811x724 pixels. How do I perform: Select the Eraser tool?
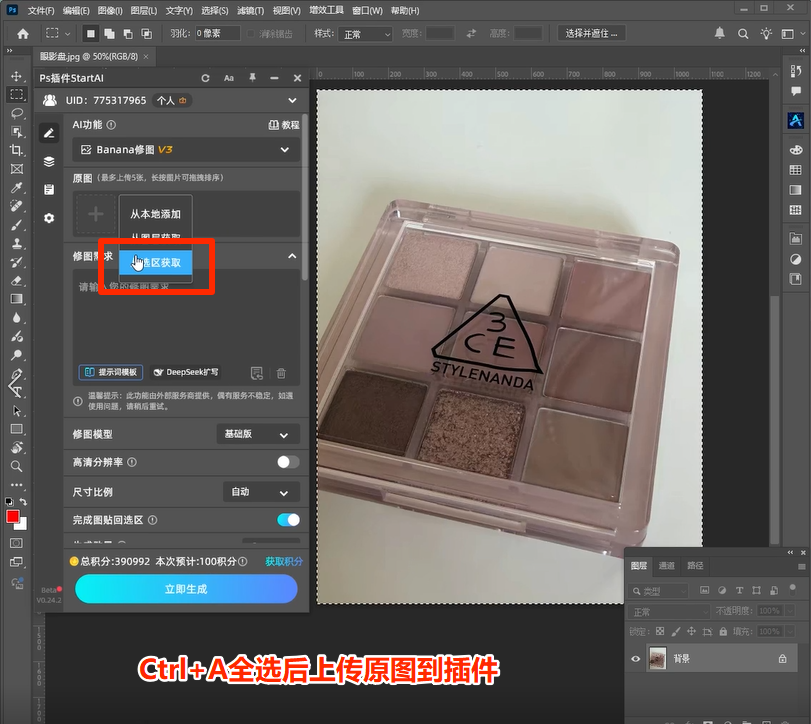click(17, 280)
